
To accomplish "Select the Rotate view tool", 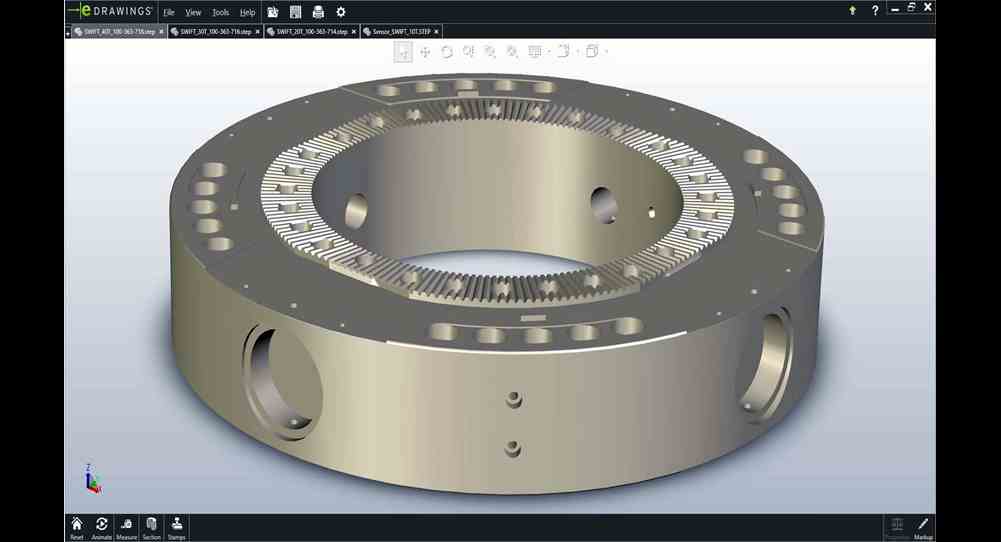I will pos(447,52).
